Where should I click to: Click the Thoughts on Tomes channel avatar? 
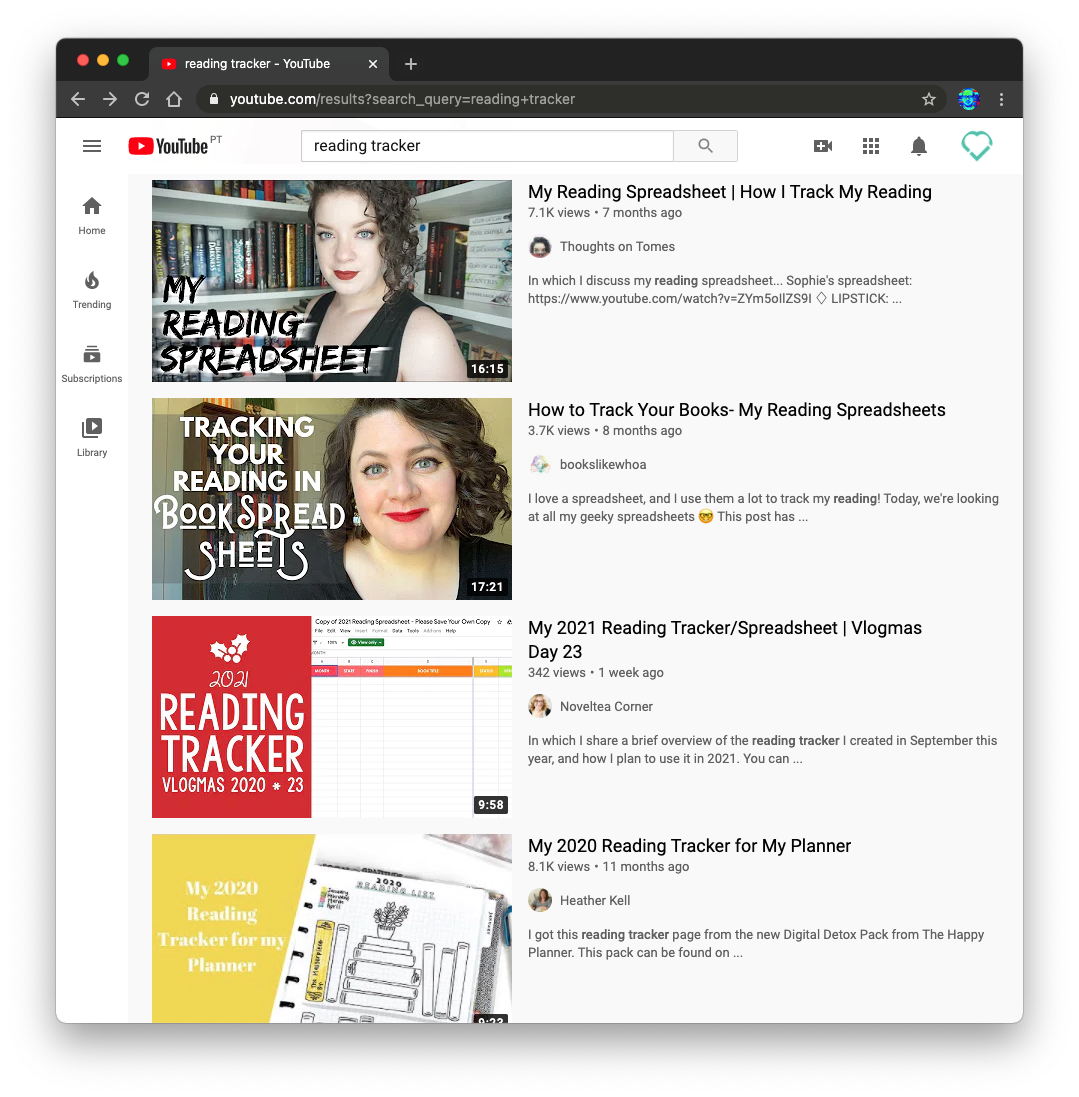[540, 247]
